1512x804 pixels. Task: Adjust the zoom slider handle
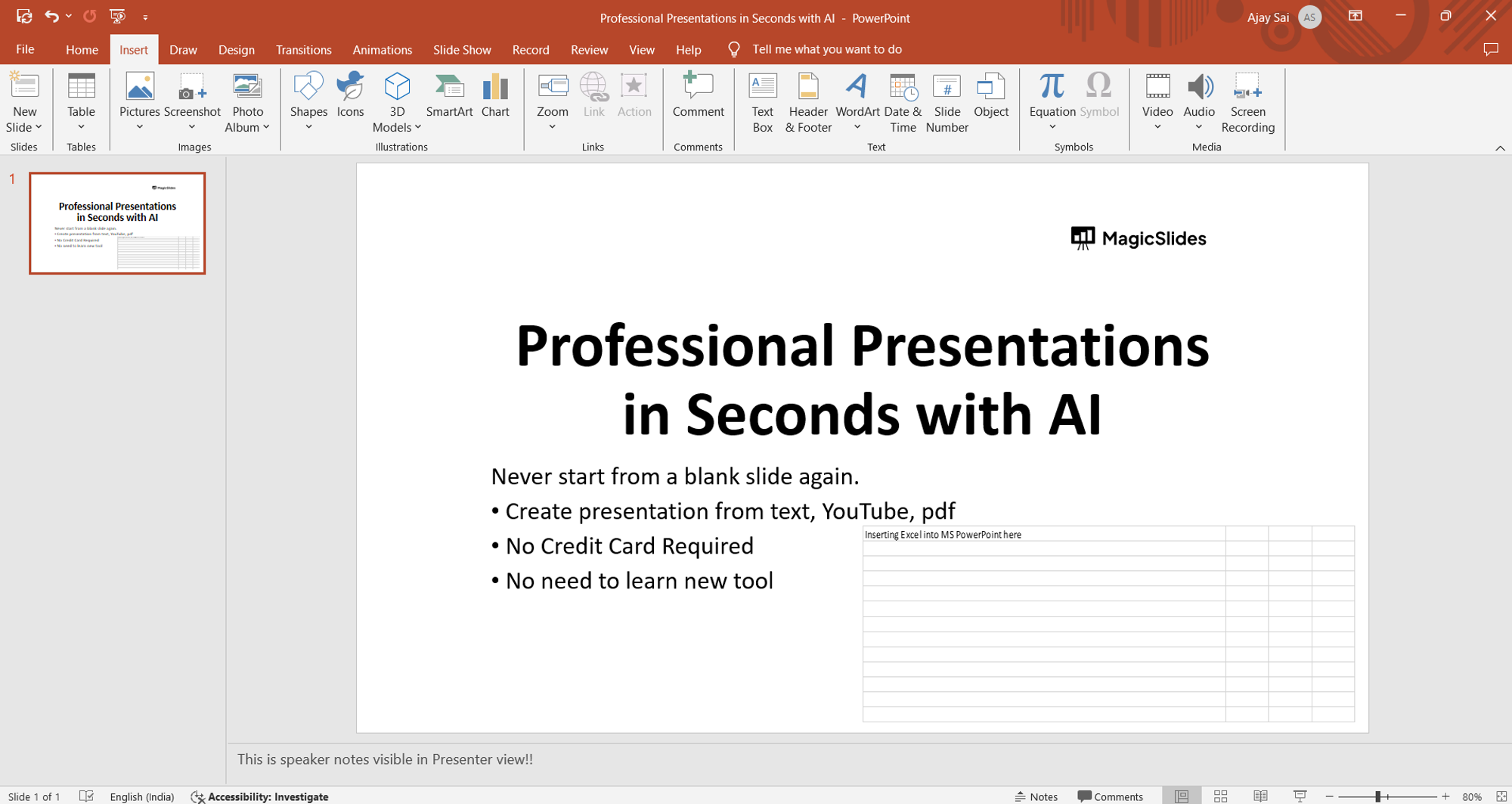[1378, 796]
